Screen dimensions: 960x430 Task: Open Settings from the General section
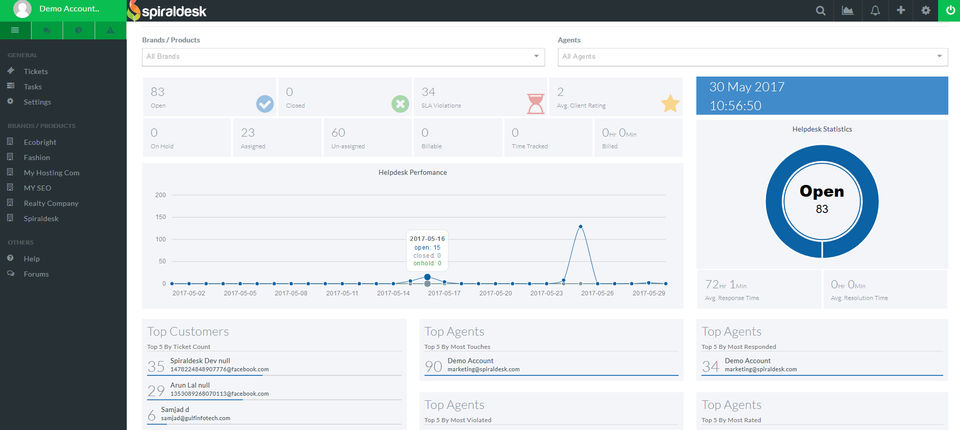(37, 102)
